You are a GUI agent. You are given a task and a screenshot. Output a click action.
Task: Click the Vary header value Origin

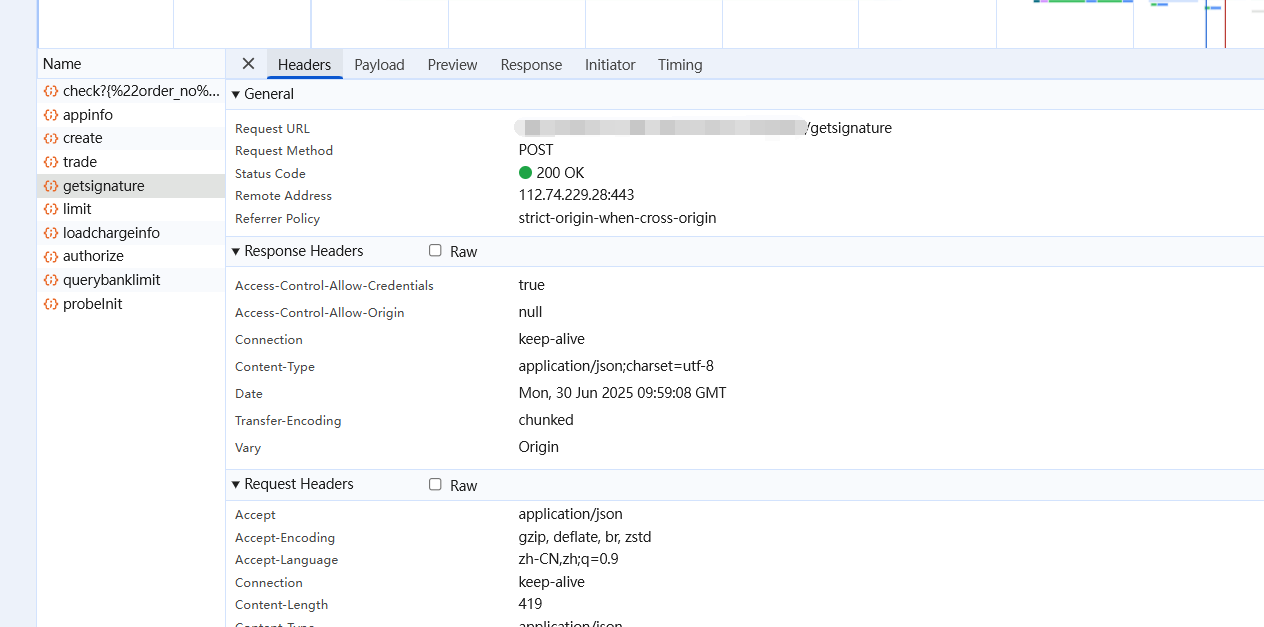(x=538, y=447)
